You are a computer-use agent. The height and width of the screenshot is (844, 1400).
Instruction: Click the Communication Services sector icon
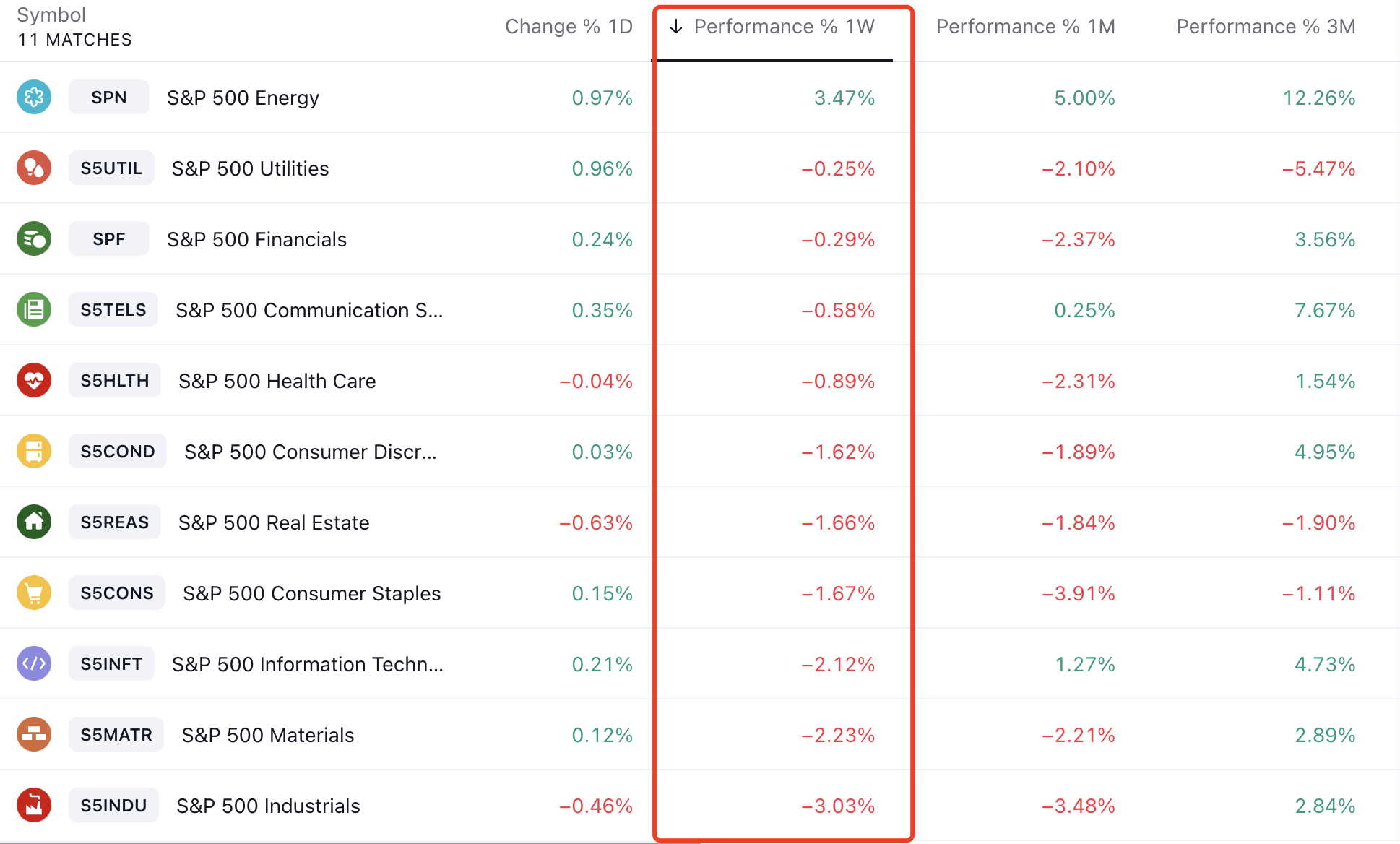34,310
